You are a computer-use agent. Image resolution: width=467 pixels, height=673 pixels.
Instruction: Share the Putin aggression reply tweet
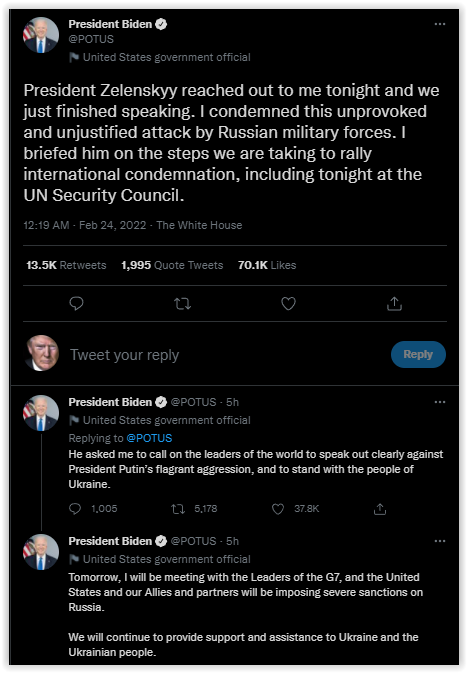[380, 509]
